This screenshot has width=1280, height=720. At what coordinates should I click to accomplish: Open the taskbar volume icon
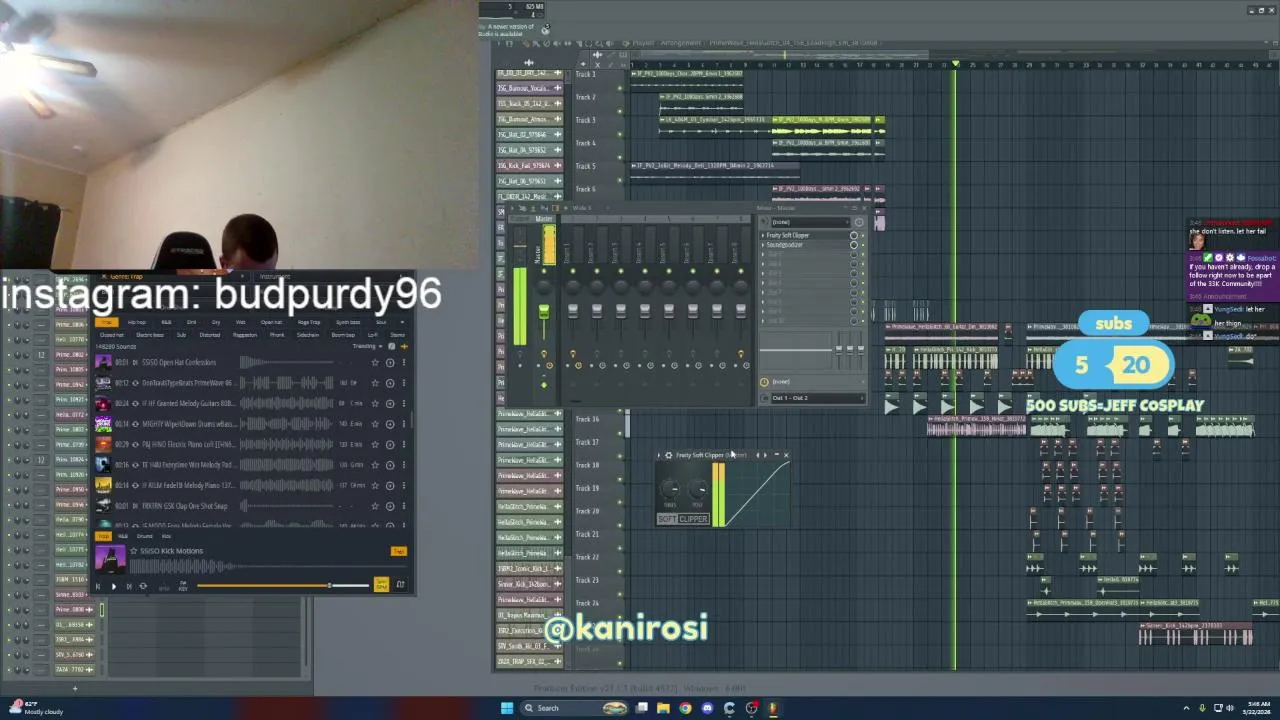pyautogui.click(x=1231, y=708)
